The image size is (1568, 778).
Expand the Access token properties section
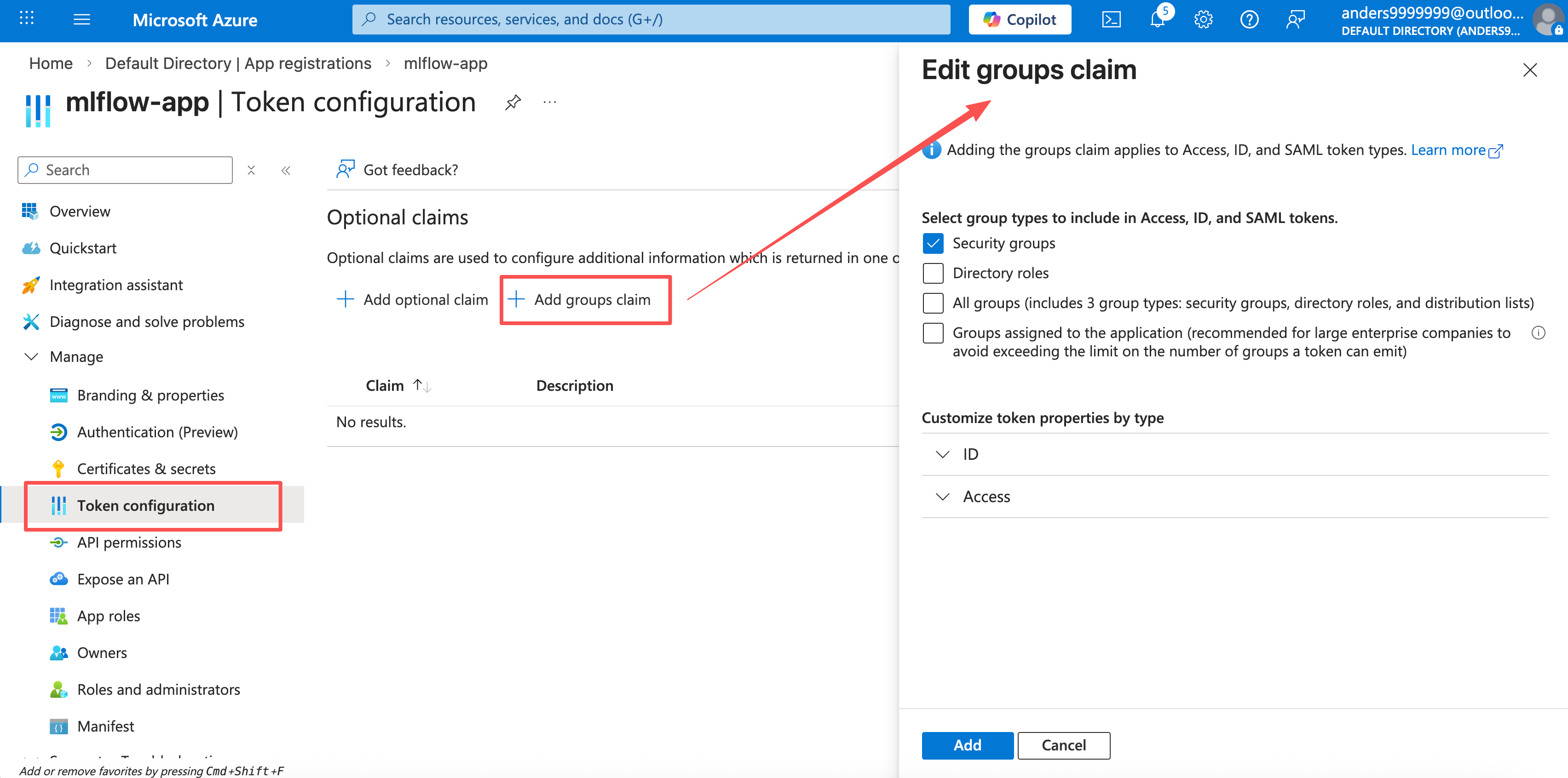click(942, 496)
